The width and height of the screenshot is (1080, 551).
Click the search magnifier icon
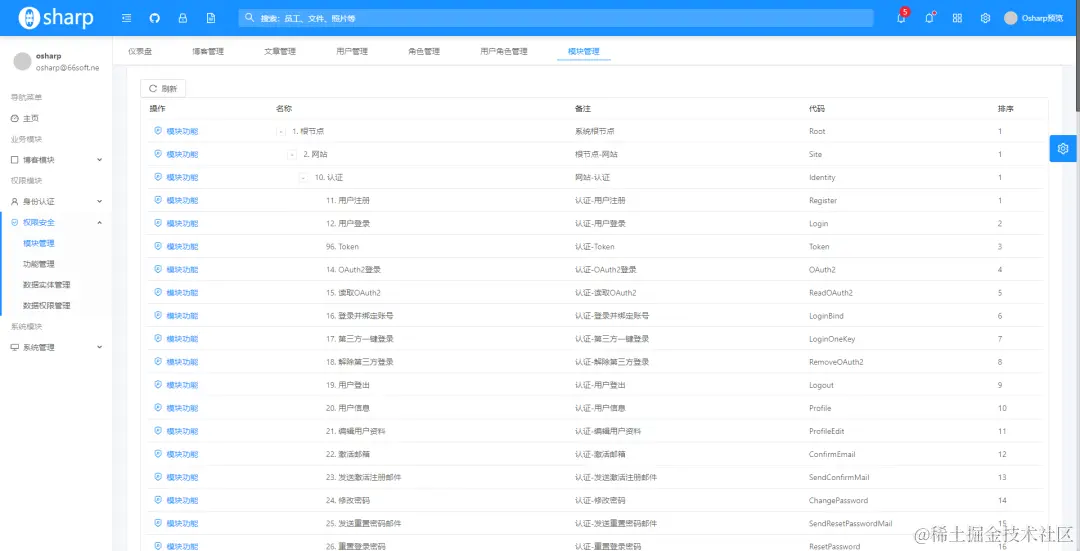(249, 18)
